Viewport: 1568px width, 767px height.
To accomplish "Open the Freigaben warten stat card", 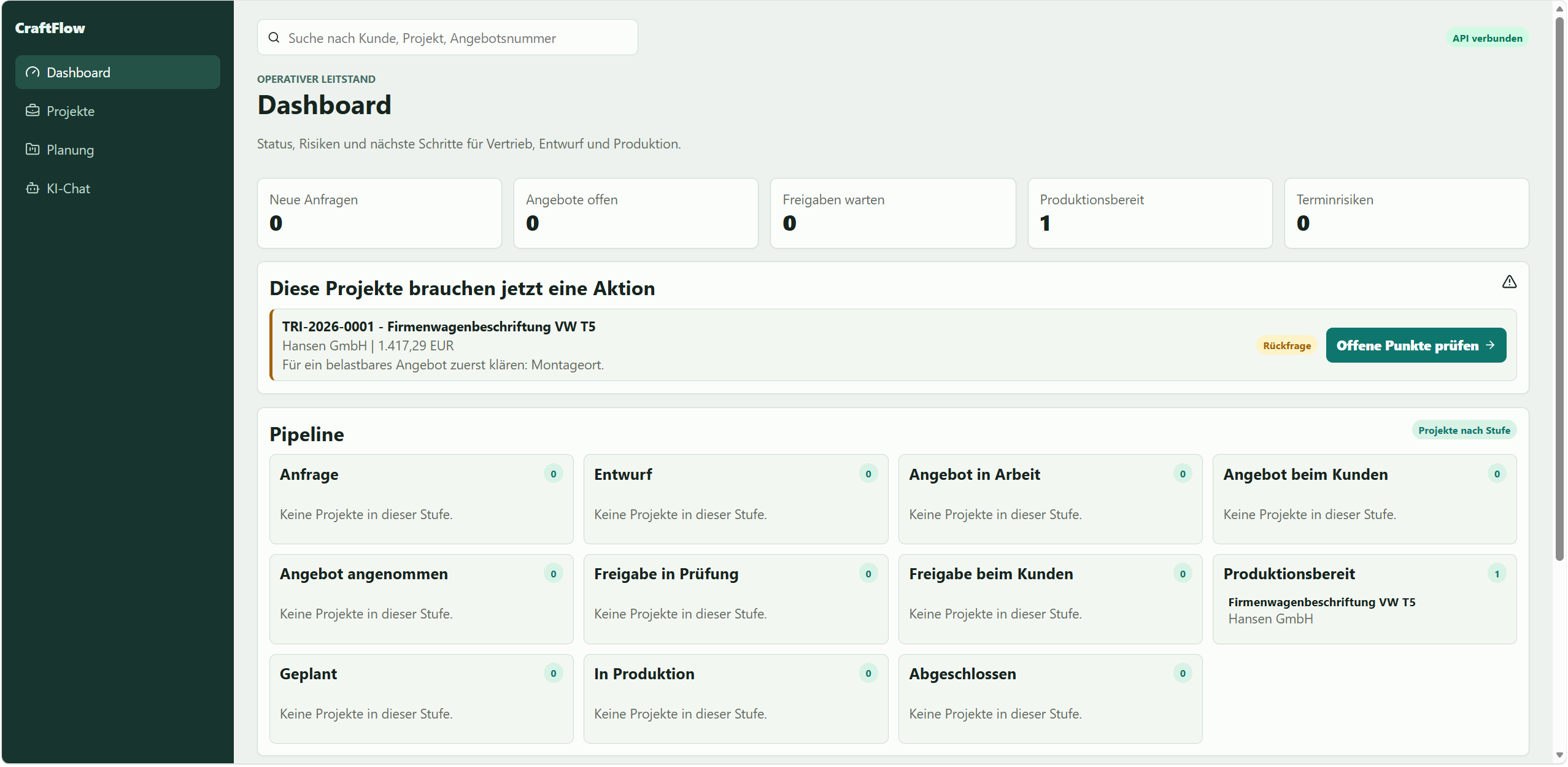I will tap(893, 213).
